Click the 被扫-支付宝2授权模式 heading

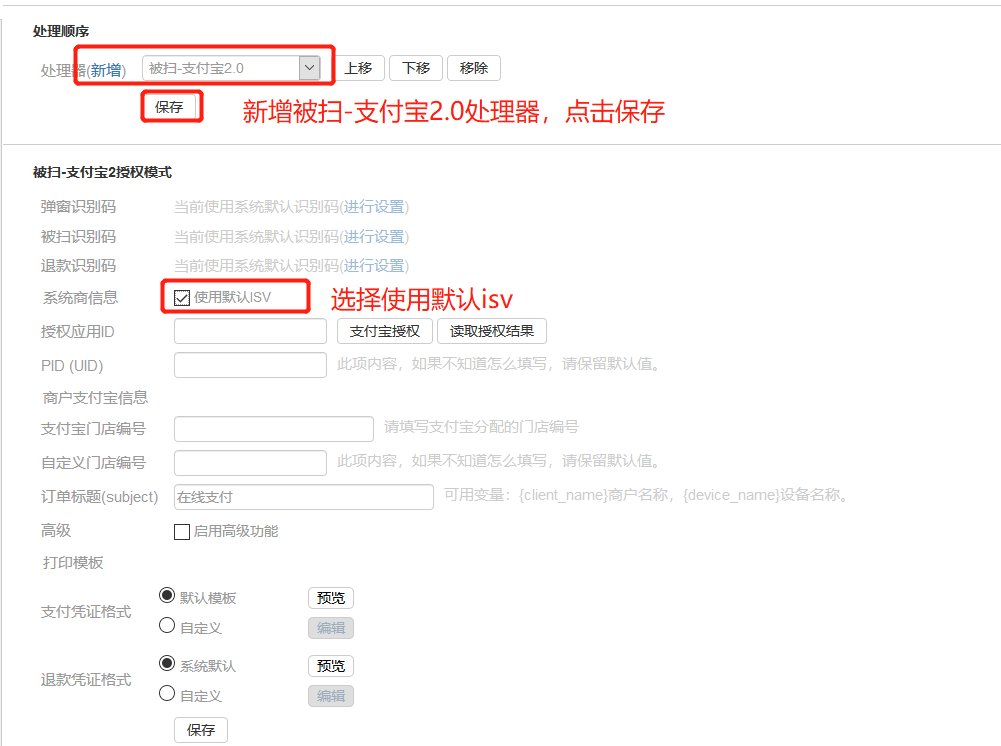coord(102,172)
